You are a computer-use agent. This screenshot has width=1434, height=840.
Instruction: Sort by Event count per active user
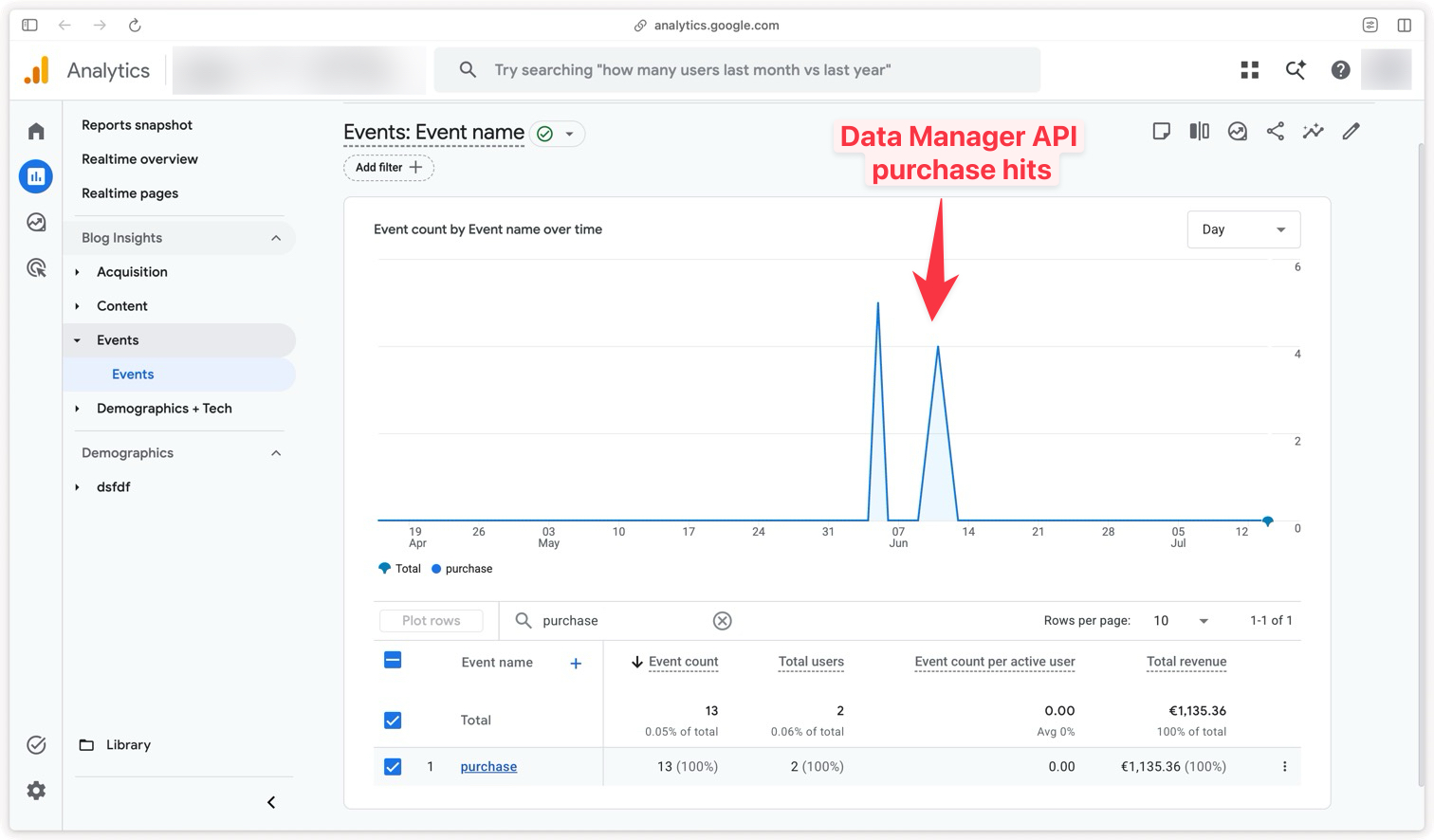995,662
